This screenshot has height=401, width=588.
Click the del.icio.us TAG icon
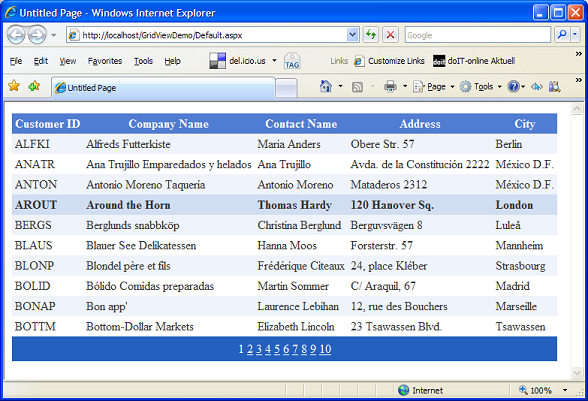292,61
